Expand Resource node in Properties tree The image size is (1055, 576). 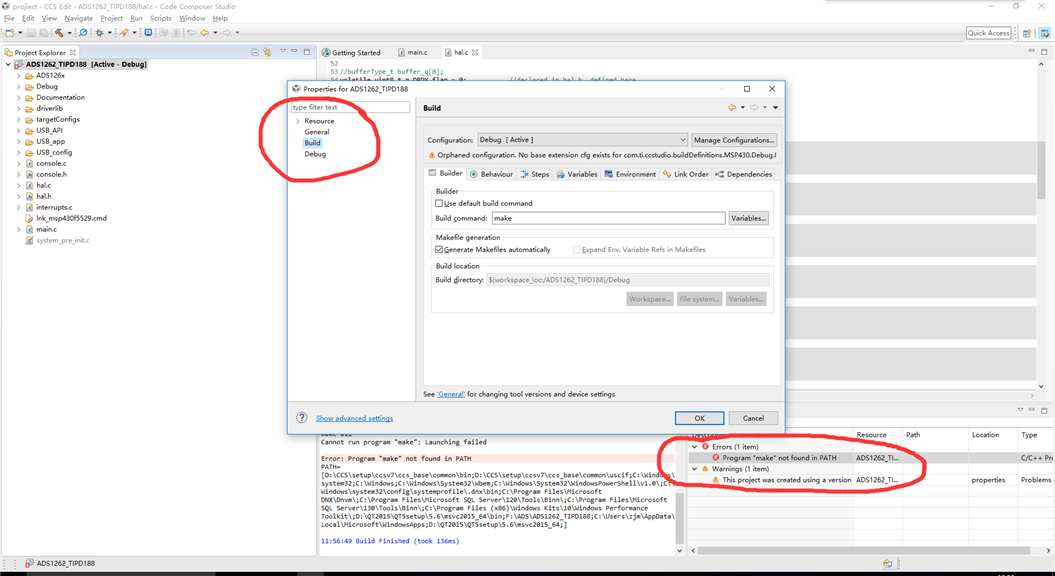pos(298,121)
